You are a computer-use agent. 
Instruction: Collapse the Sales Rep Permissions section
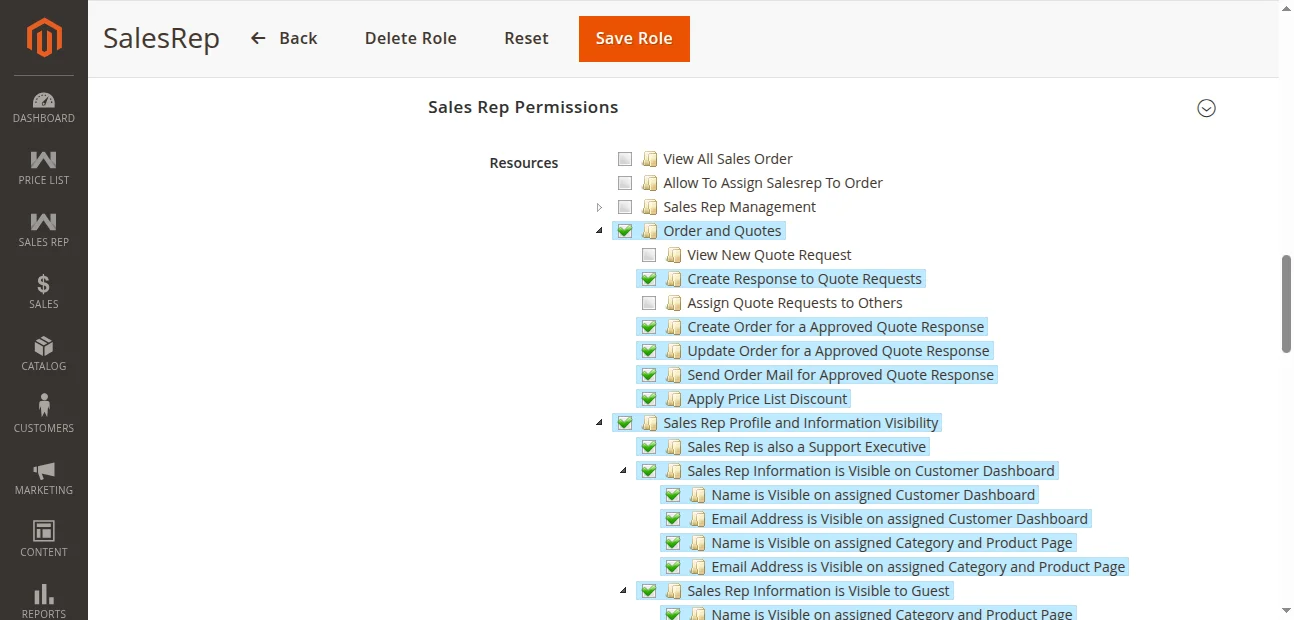point(1206,108)
